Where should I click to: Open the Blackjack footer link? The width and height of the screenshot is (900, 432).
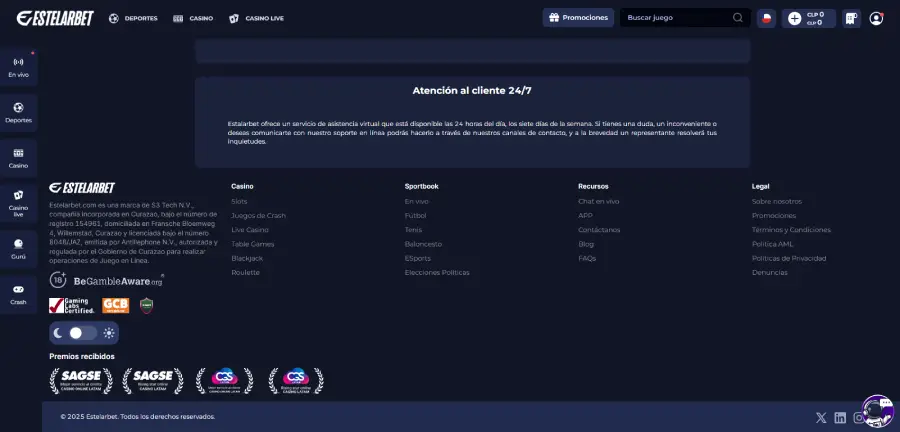pyautogui.click(x=247, y=259)
